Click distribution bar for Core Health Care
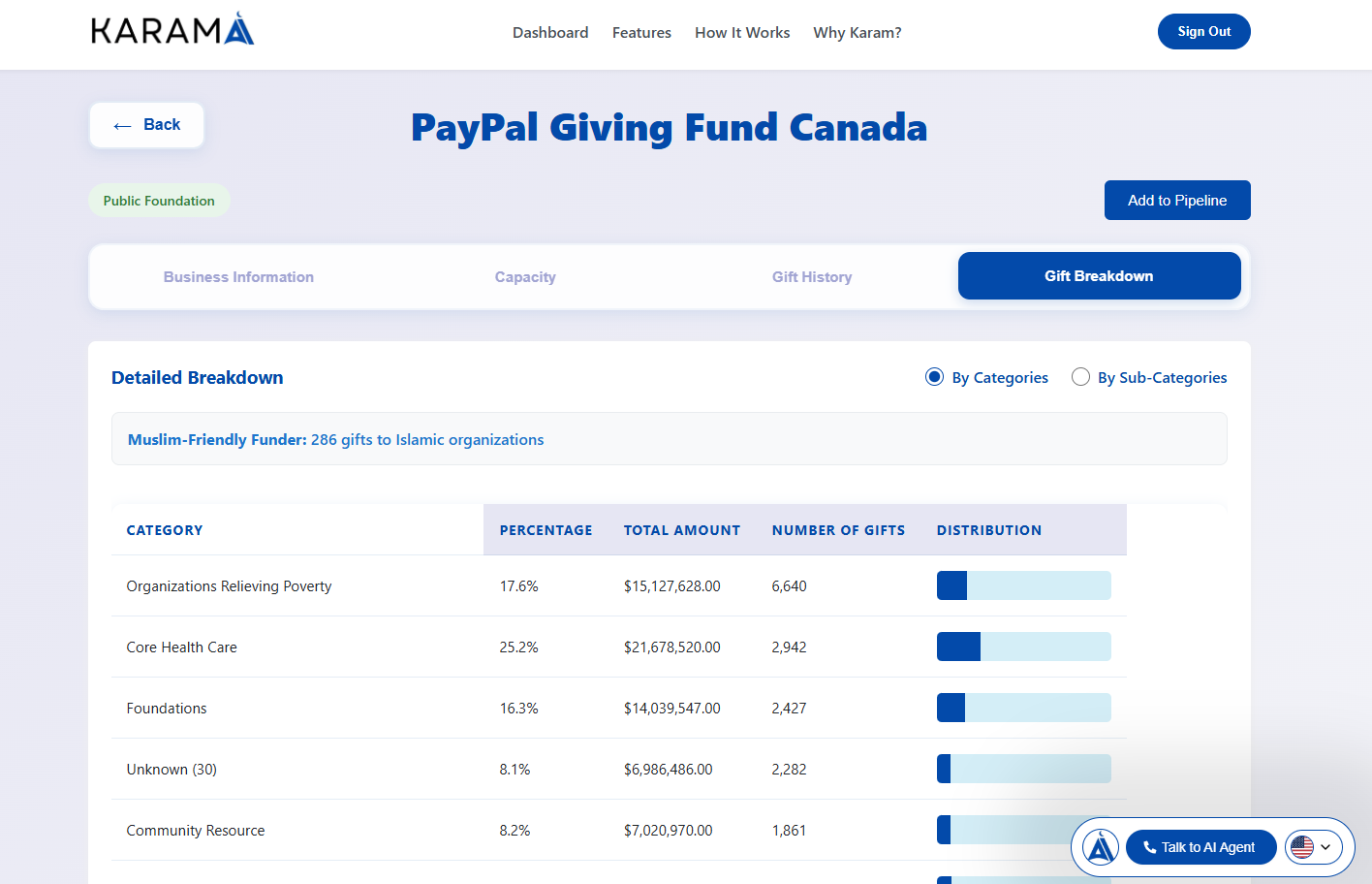 point(1024,647)
